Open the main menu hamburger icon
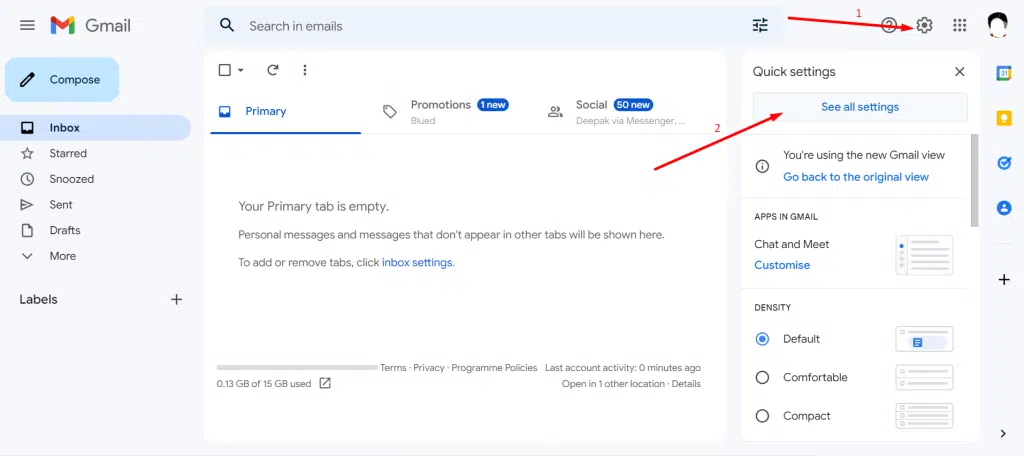Image resolution: width=1024 pixels, height=456 pixels. tap(27, 25)
